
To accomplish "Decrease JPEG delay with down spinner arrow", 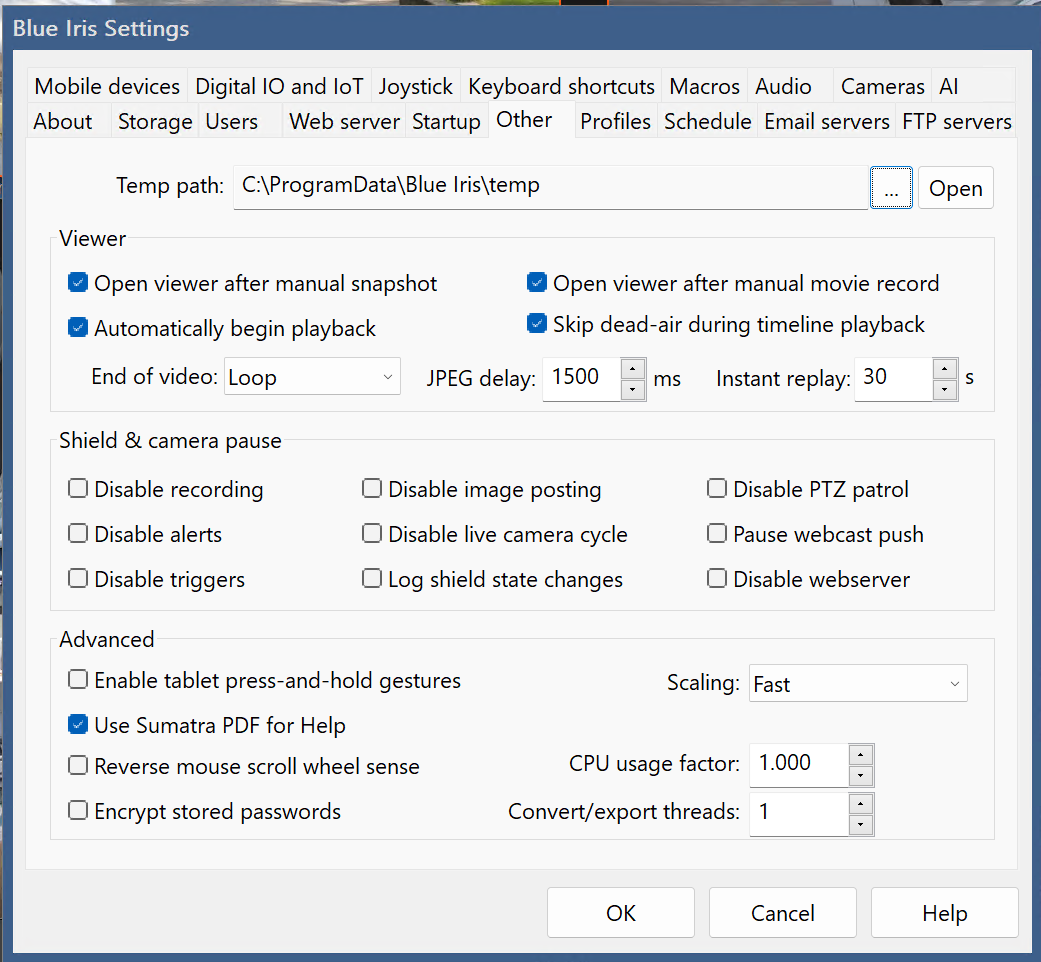I will click(633, 390).
